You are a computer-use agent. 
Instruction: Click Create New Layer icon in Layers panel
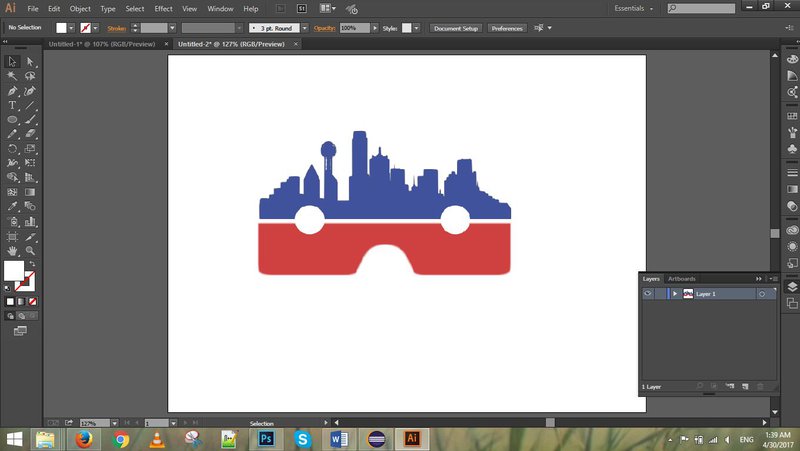click(745, 385)
